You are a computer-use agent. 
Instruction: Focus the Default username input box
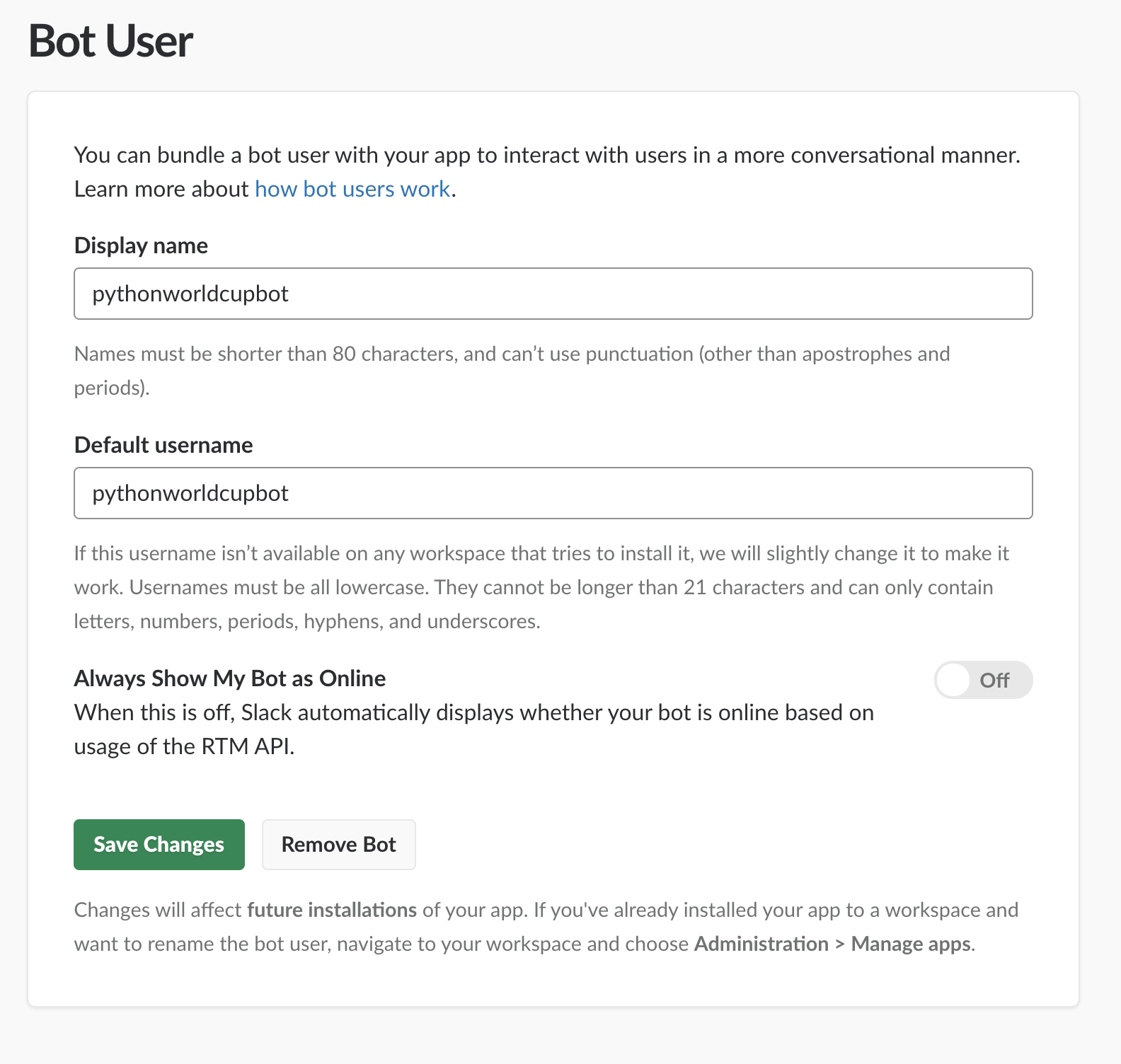553,493
